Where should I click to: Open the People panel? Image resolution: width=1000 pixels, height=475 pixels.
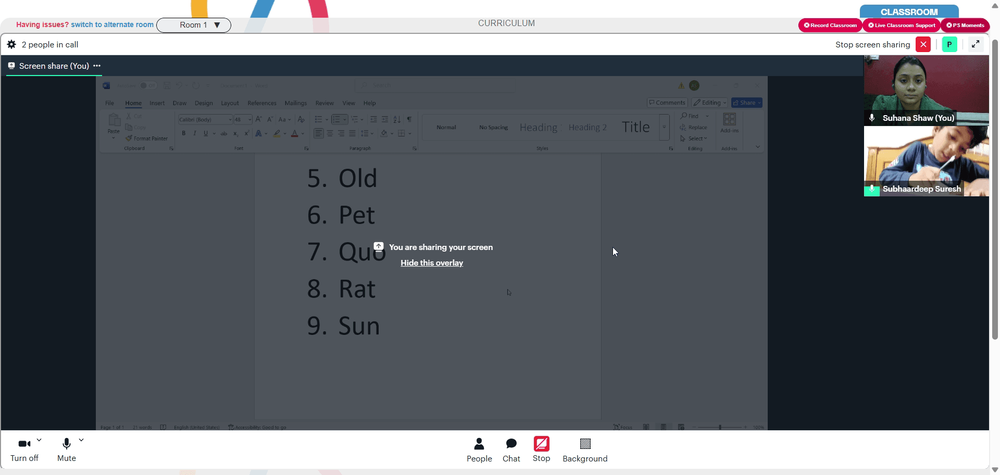[x=479, y=450]
